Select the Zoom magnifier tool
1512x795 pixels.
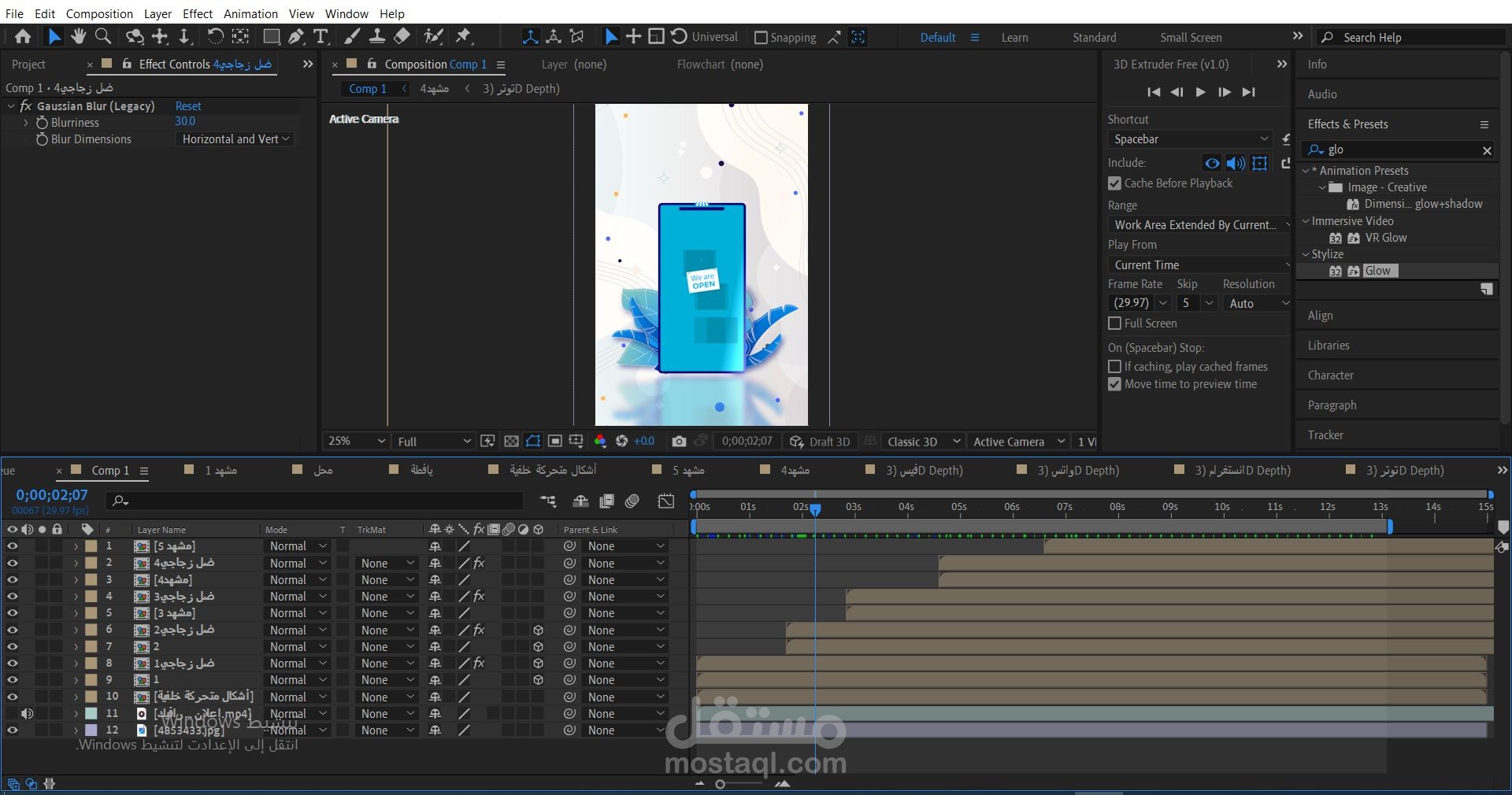click(x=102, y=36)
